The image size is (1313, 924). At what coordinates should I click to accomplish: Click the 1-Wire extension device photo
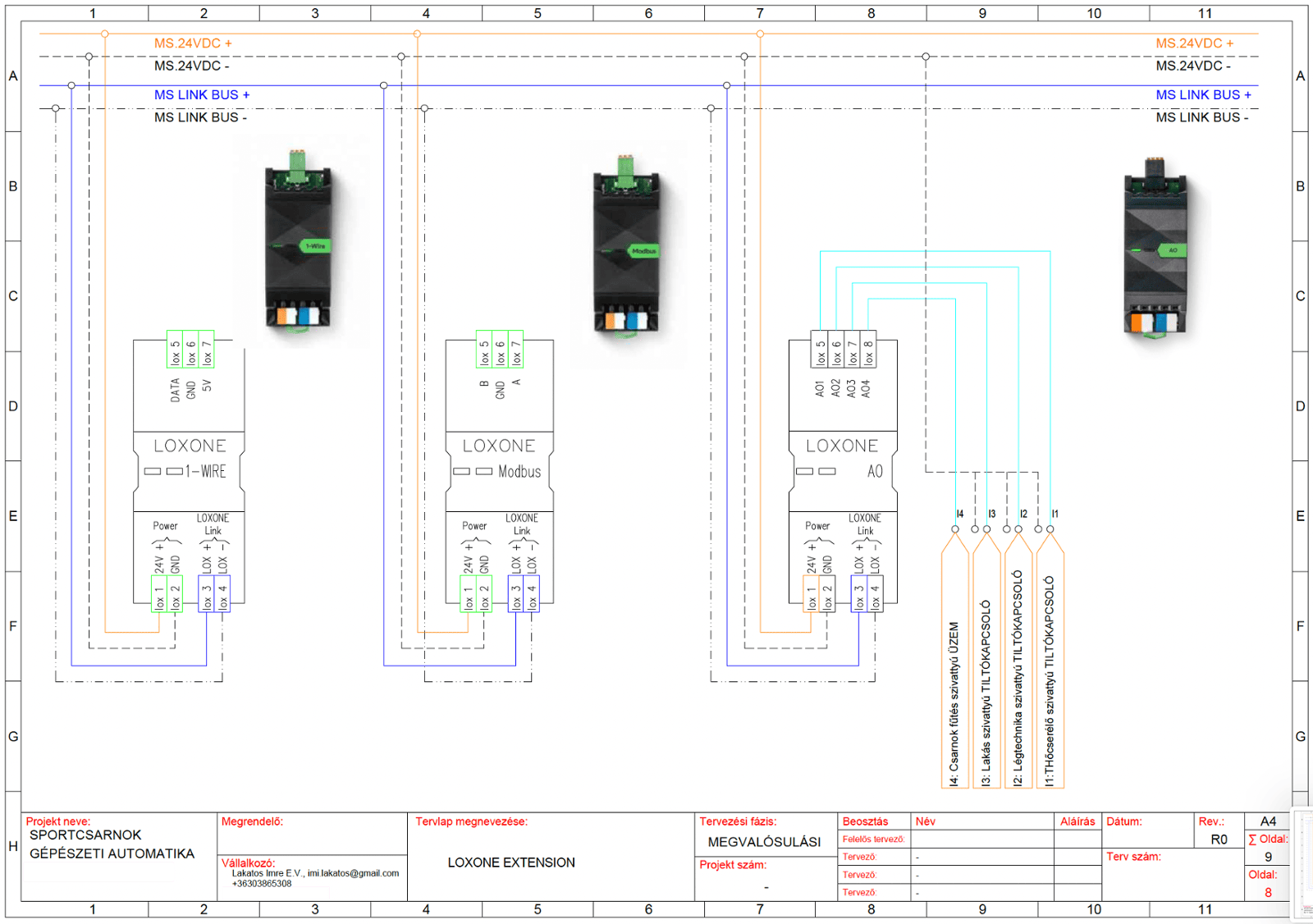tap(298, 243)
